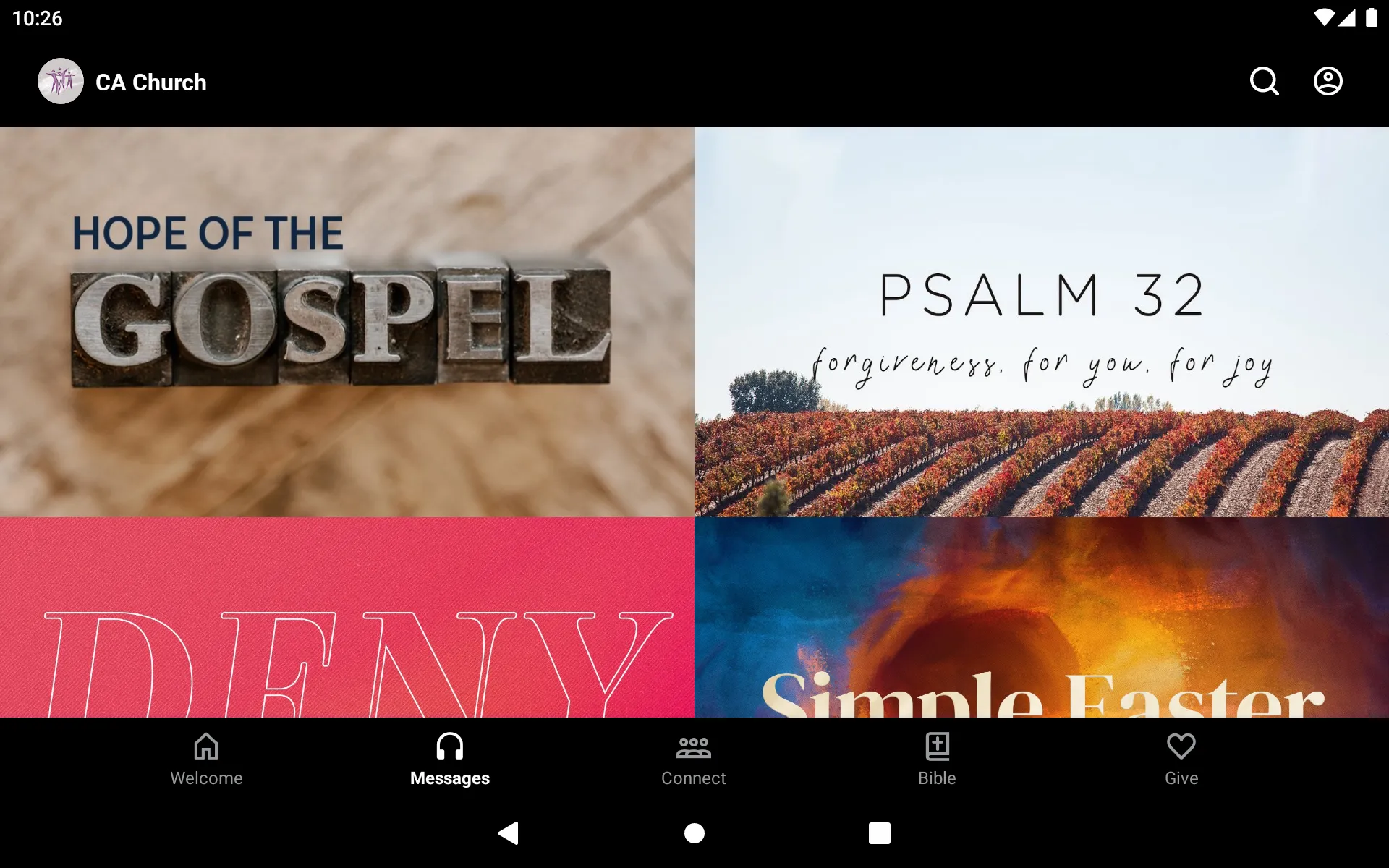This screenshot has width=1389, height=868.
Task: Select the Messages tab label
Action: point(449,778)
